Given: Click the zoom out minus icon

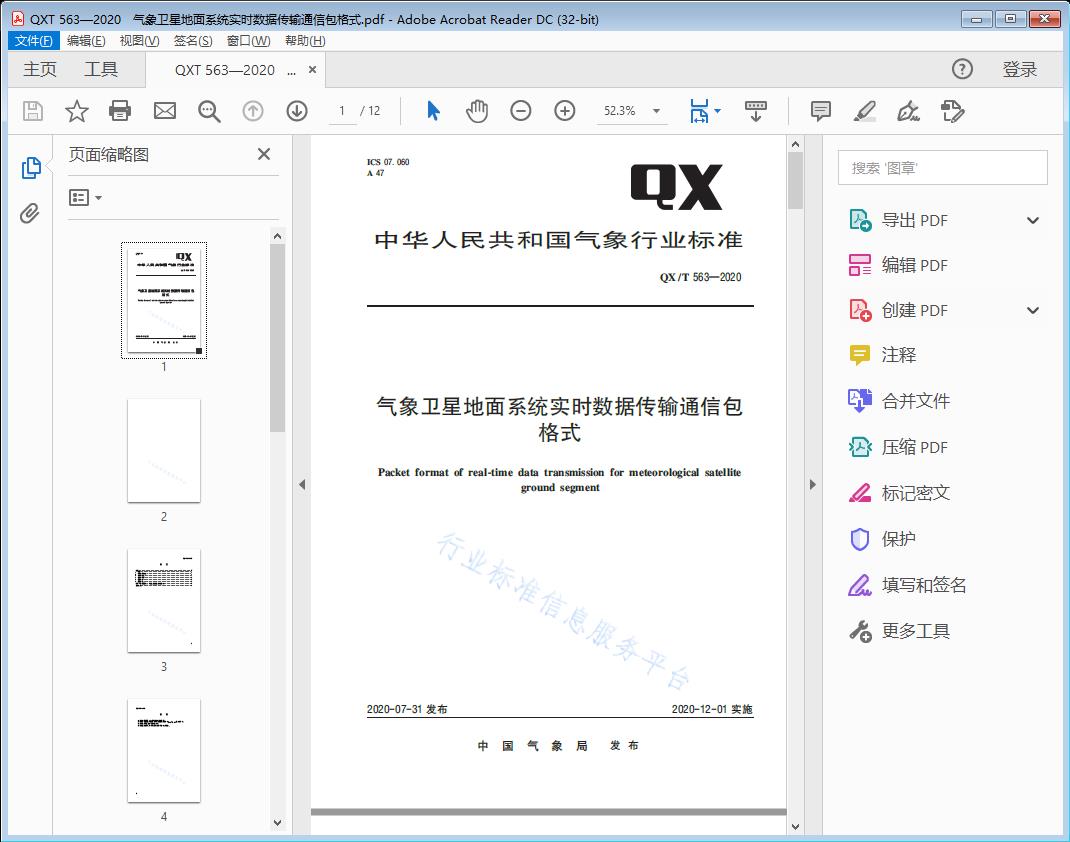Looking at the screenshot, I should (521, 111).
